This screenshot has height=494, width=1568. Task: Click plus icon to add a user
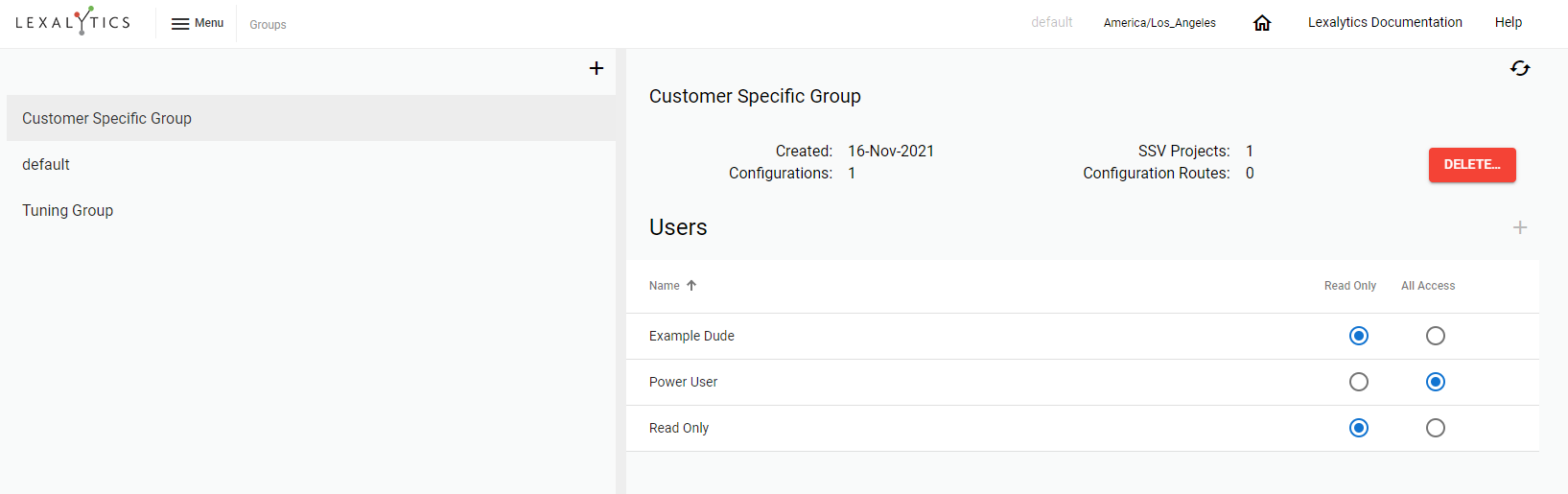(1520, 227)
